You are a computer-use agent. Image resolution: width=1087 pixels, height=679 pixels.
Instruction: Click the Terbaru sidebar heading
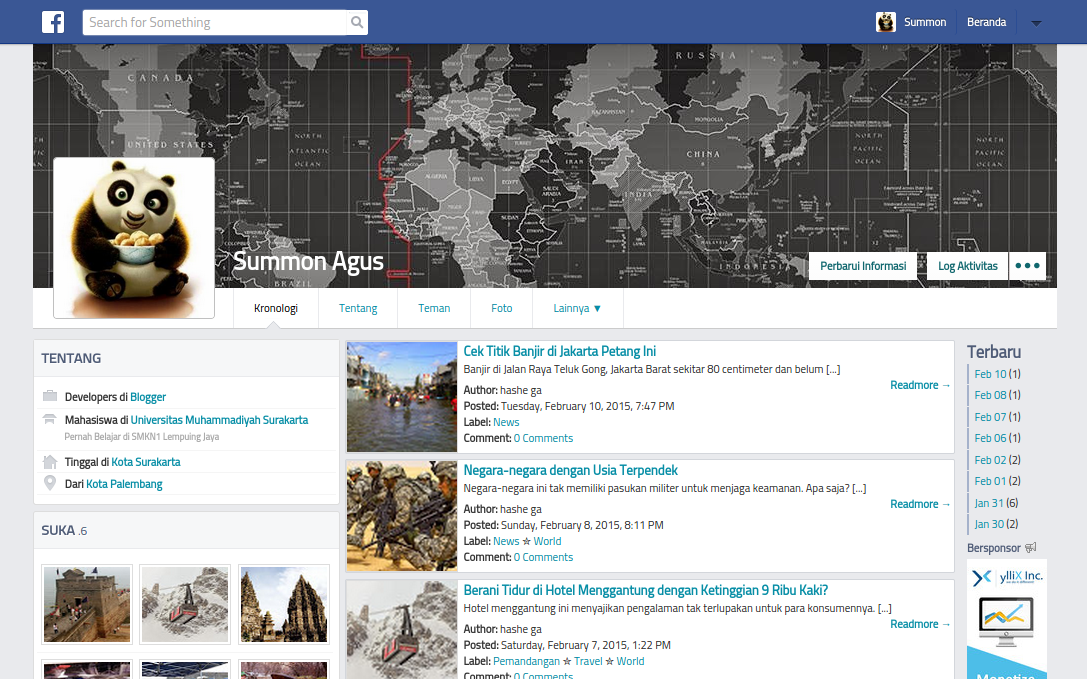[x=994, y=352]
